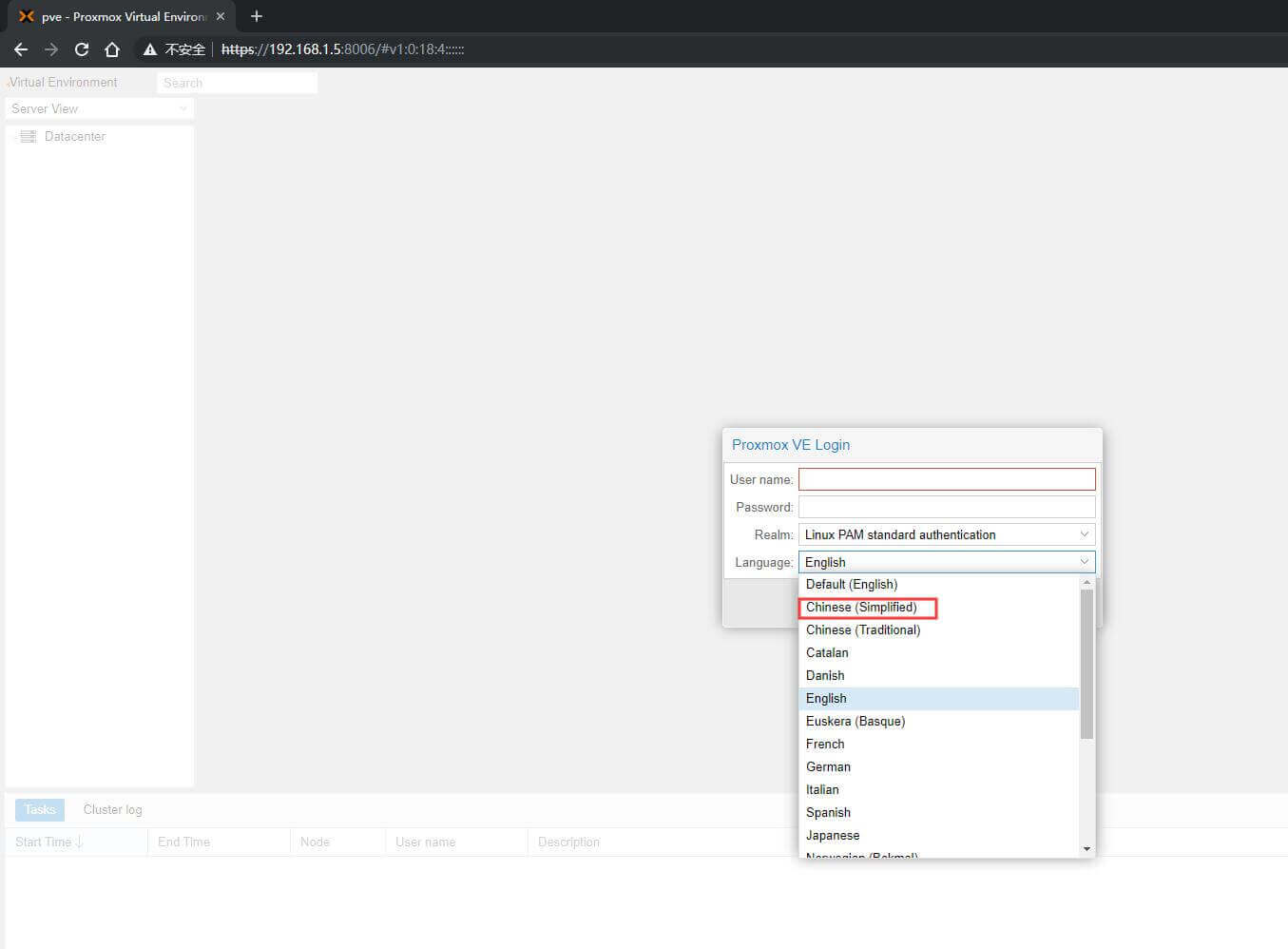
Task: Select Chinese (Simplified) language option
Action: (861, 608)
